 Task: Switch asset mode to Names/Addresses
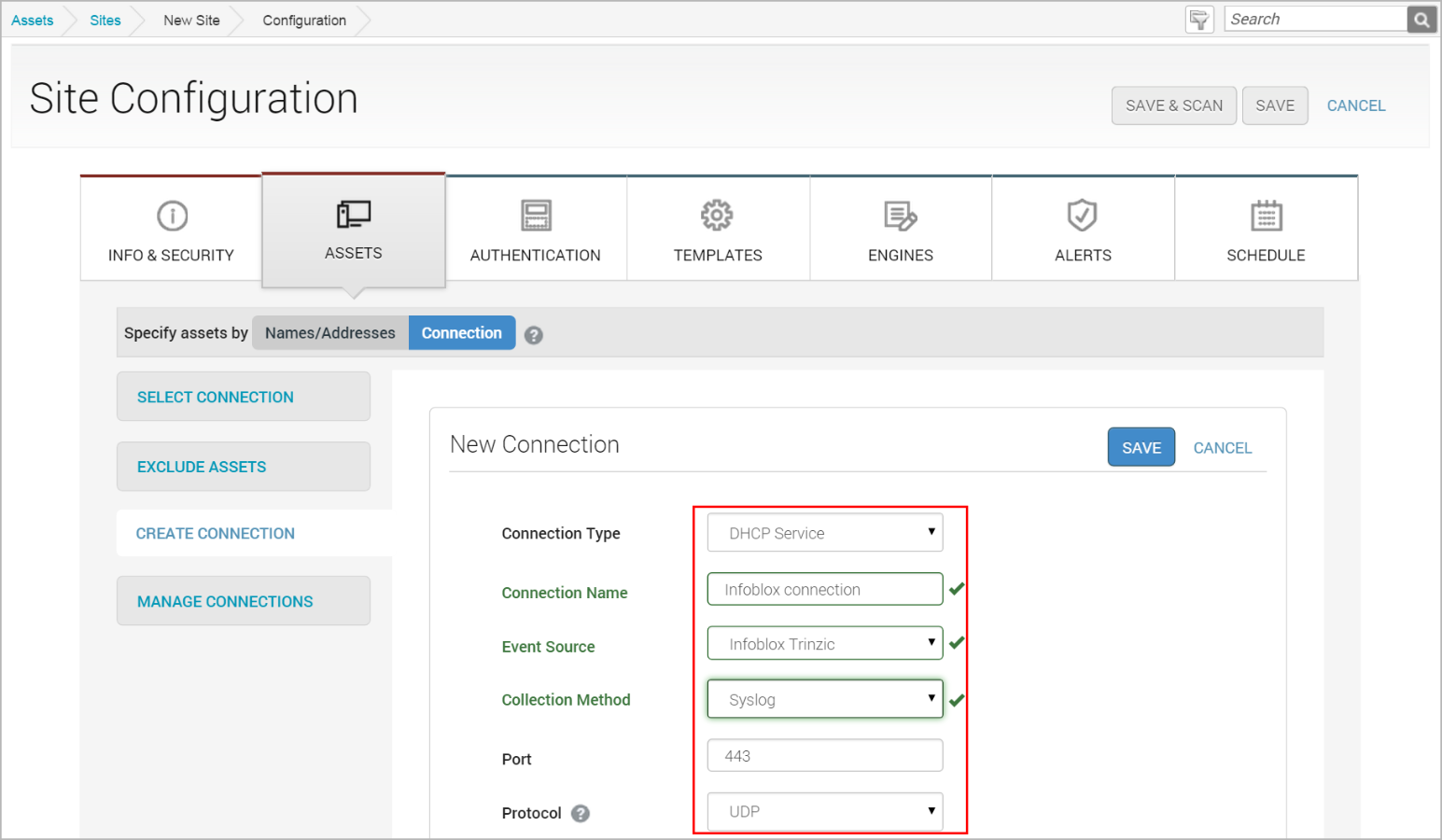point(329,333)
